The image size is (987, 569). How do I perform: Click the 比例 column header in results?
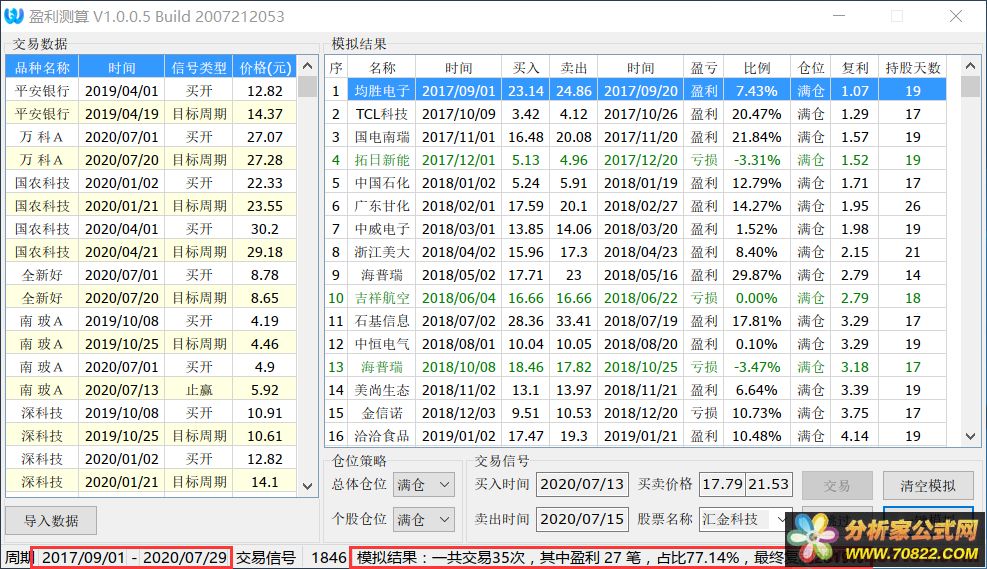pyautogui.click(x=756, y=67)
